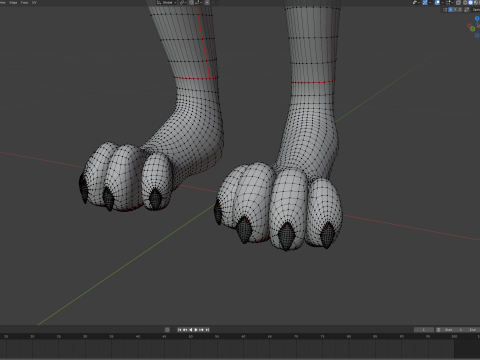Click the green Y axis on navigation gizmo
480x360 pixels.
click(473, 29)
